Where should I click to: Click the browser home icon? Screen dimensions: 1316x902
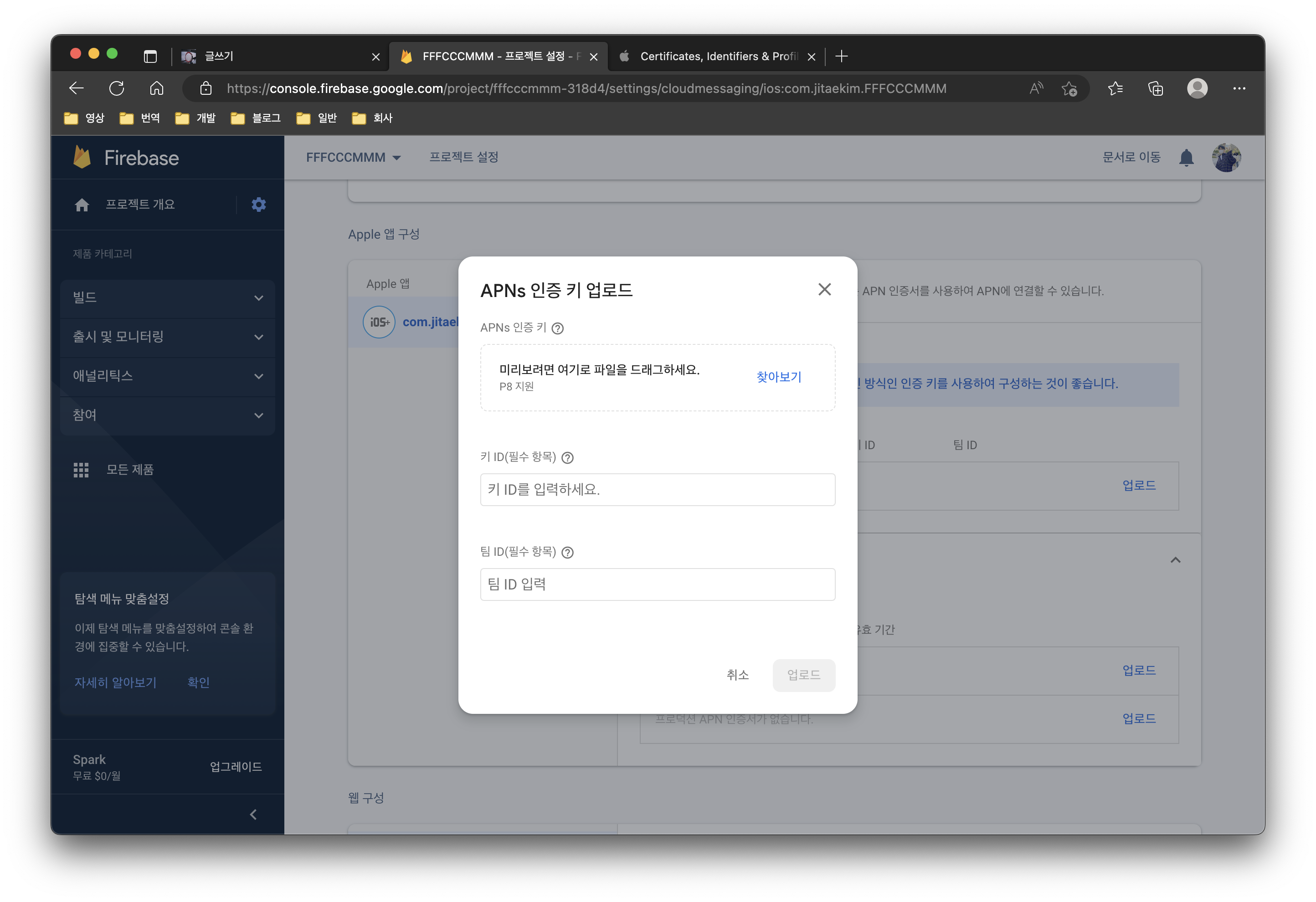[157, 88]
